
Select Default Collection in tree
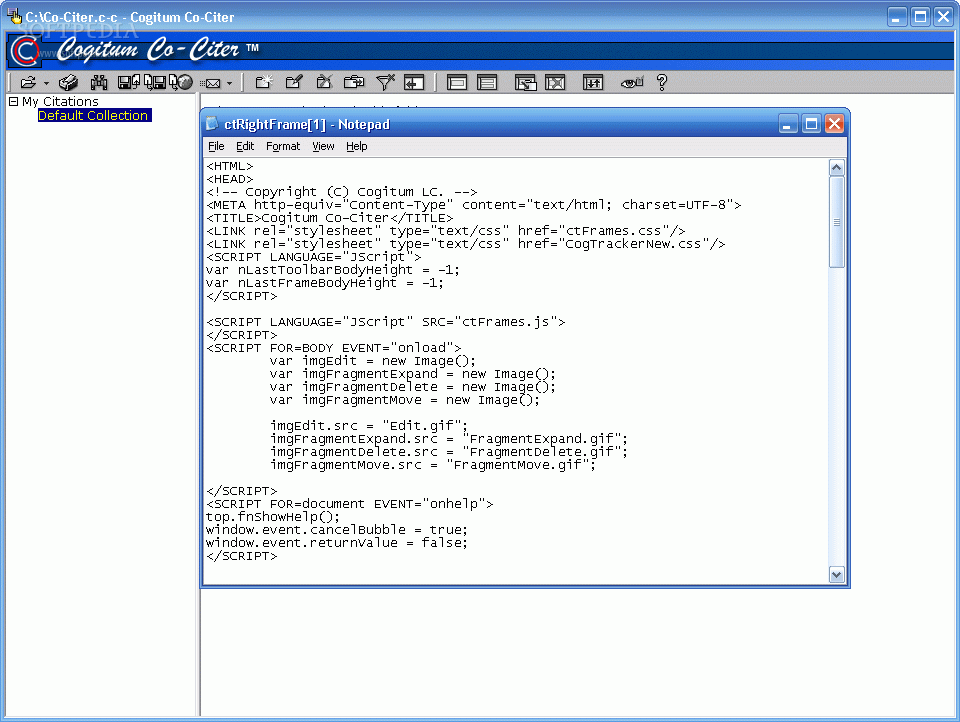(x=94, y=115)
